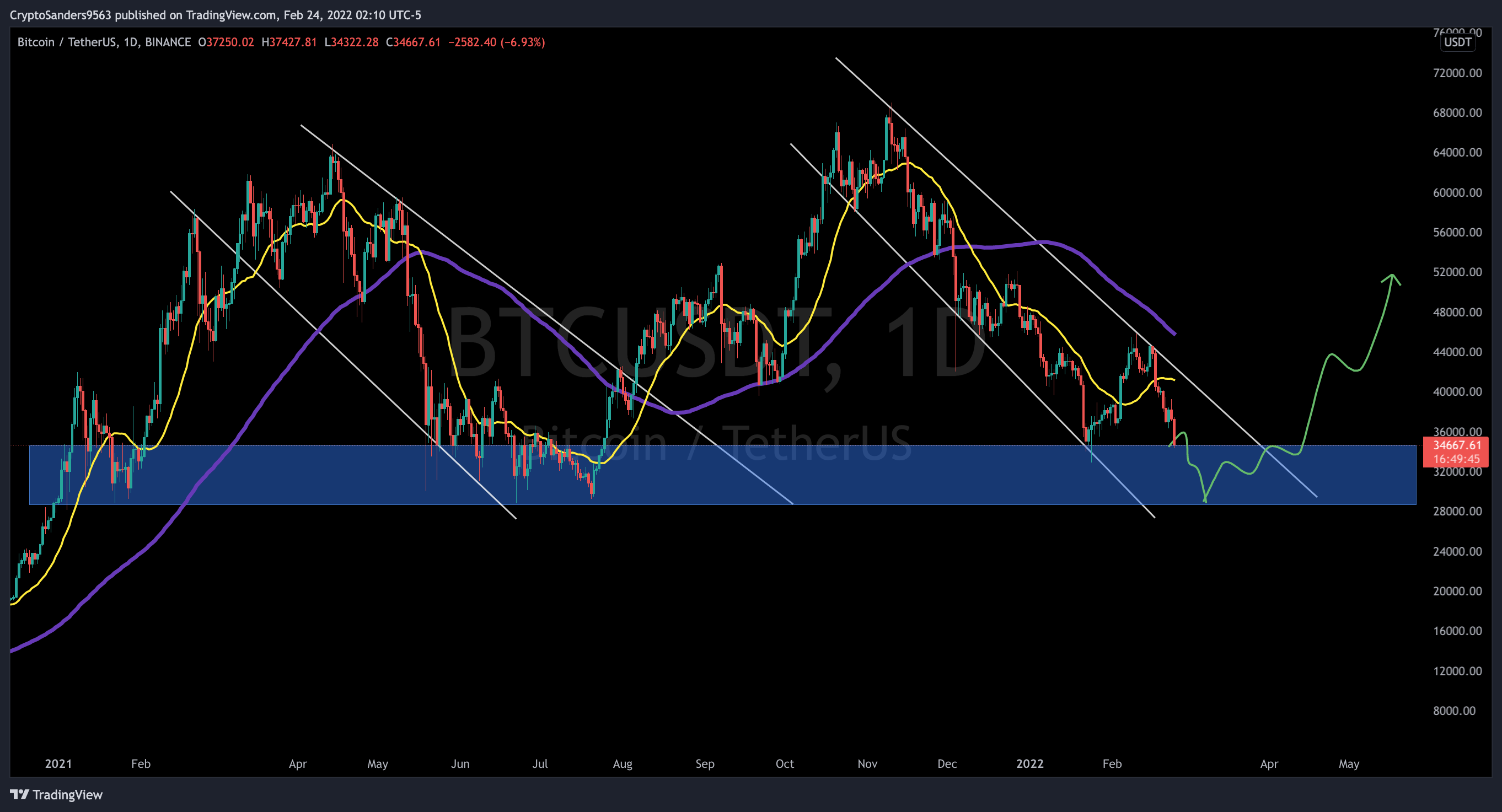This screenshot has width=1502, height=812.
Task: Open the USDT currency selector
Action: (1457, 42)
